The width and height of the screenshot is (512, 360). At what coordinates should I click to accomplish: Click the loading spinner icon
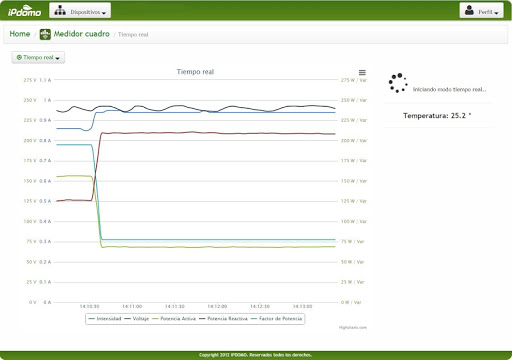click(398, 83)
